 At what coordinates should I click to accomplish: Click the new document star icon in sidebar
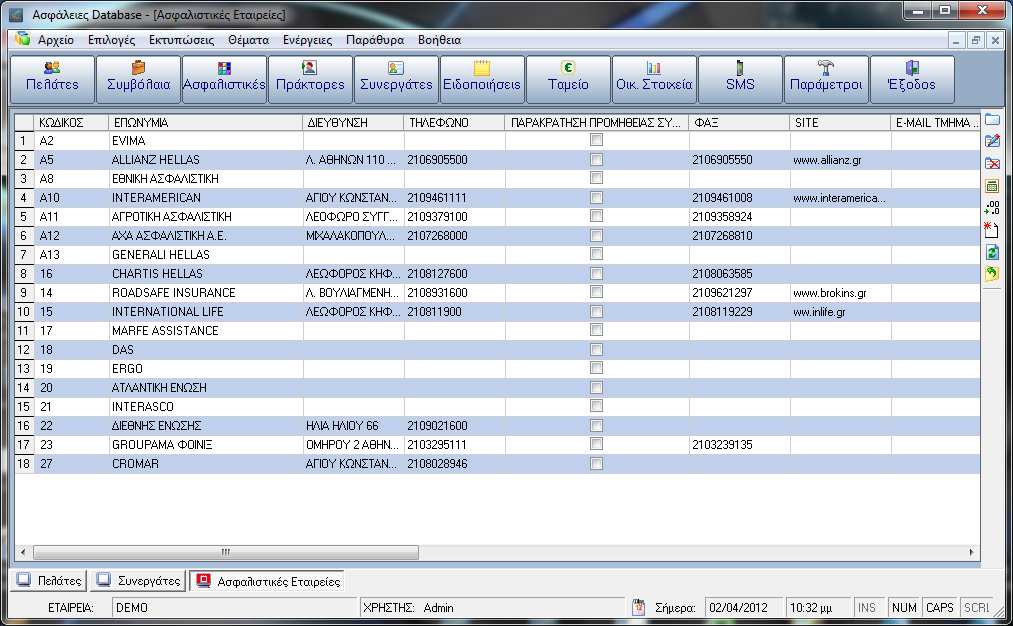pos(992,229)
